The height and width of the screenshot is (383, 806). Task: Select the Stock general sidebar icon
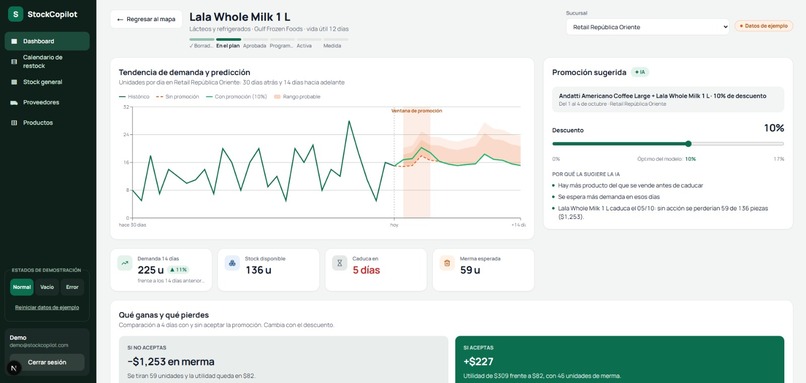point(14,82)
